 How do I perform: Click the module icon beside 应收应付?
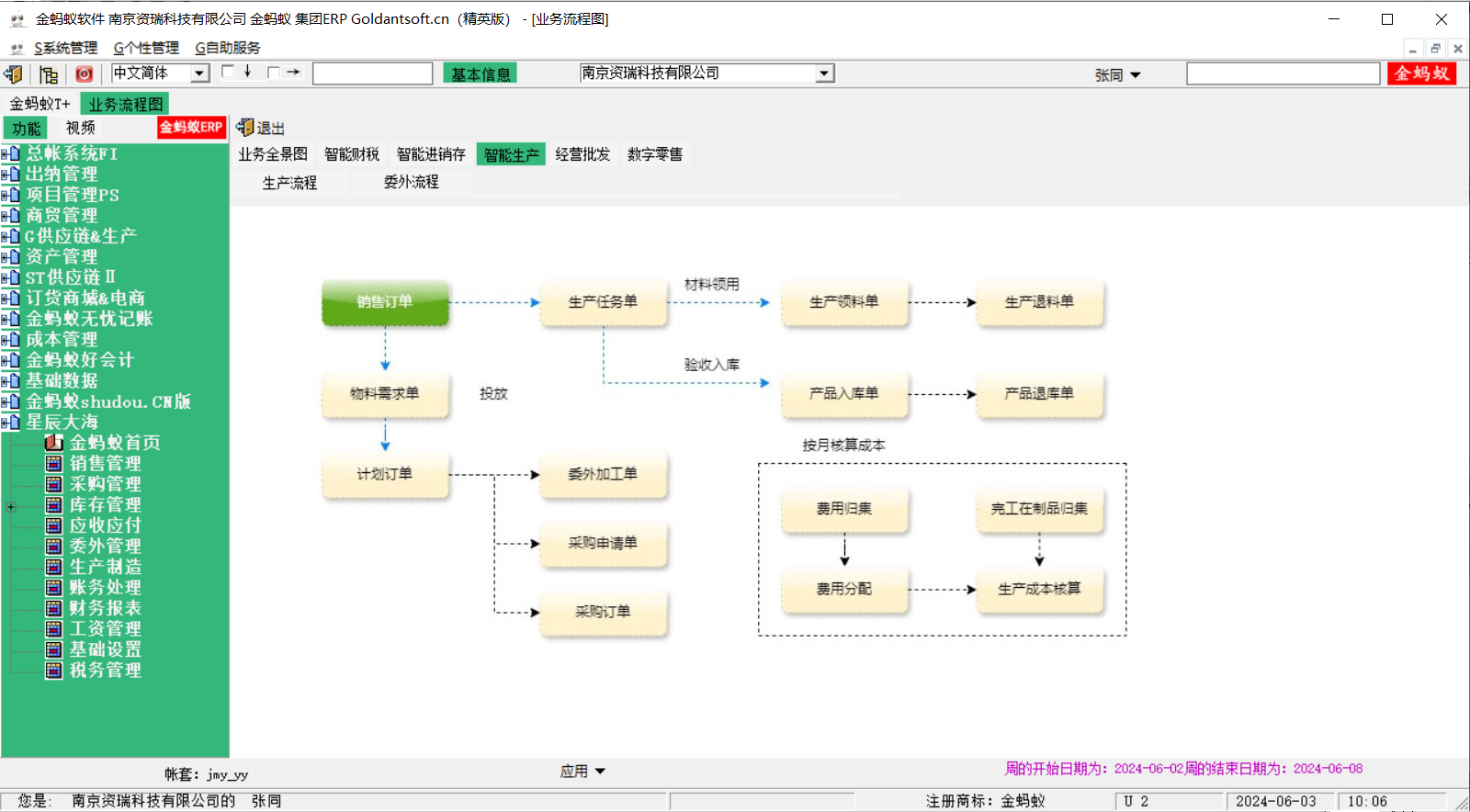(x=54, y=525)
